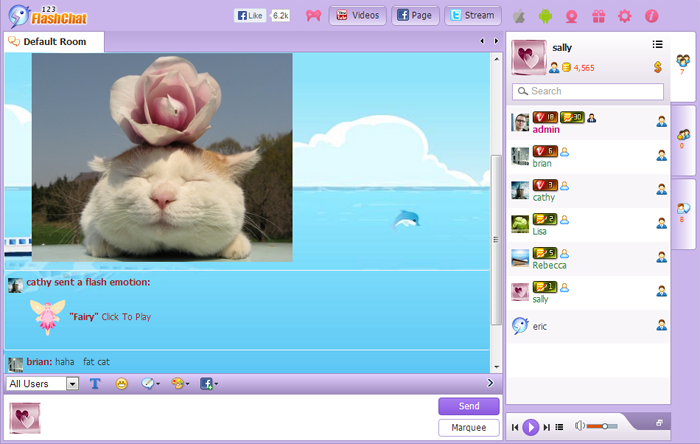The width and height of the screenshot is (700, 444).
Task: Open the All Users dropdown
Action: 42,383
